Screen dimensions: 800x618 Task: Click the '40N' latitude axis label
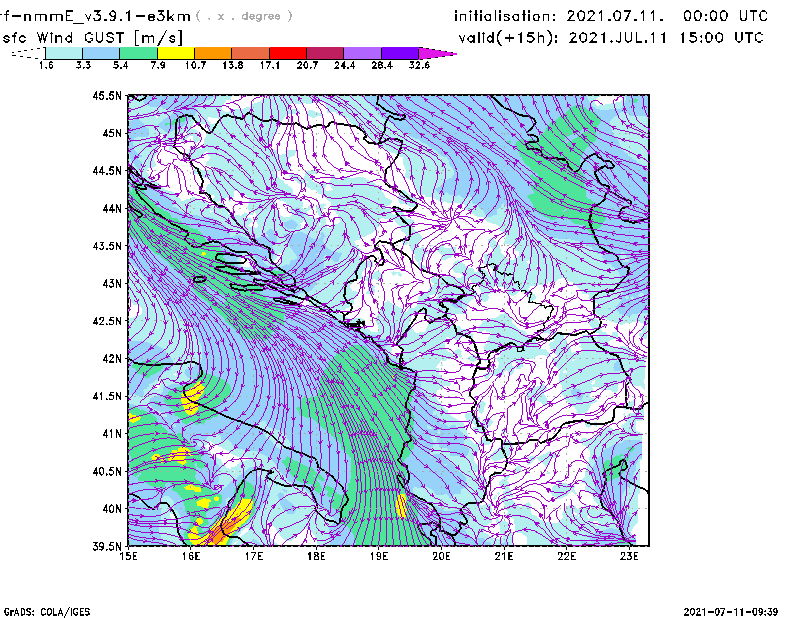[112, 509]
